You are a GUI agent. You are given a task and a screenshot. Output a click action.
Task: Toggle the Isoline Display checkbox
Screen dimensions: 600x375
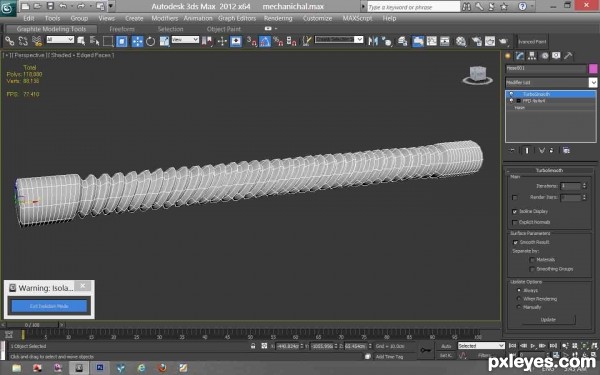click(x=515, y=212)
